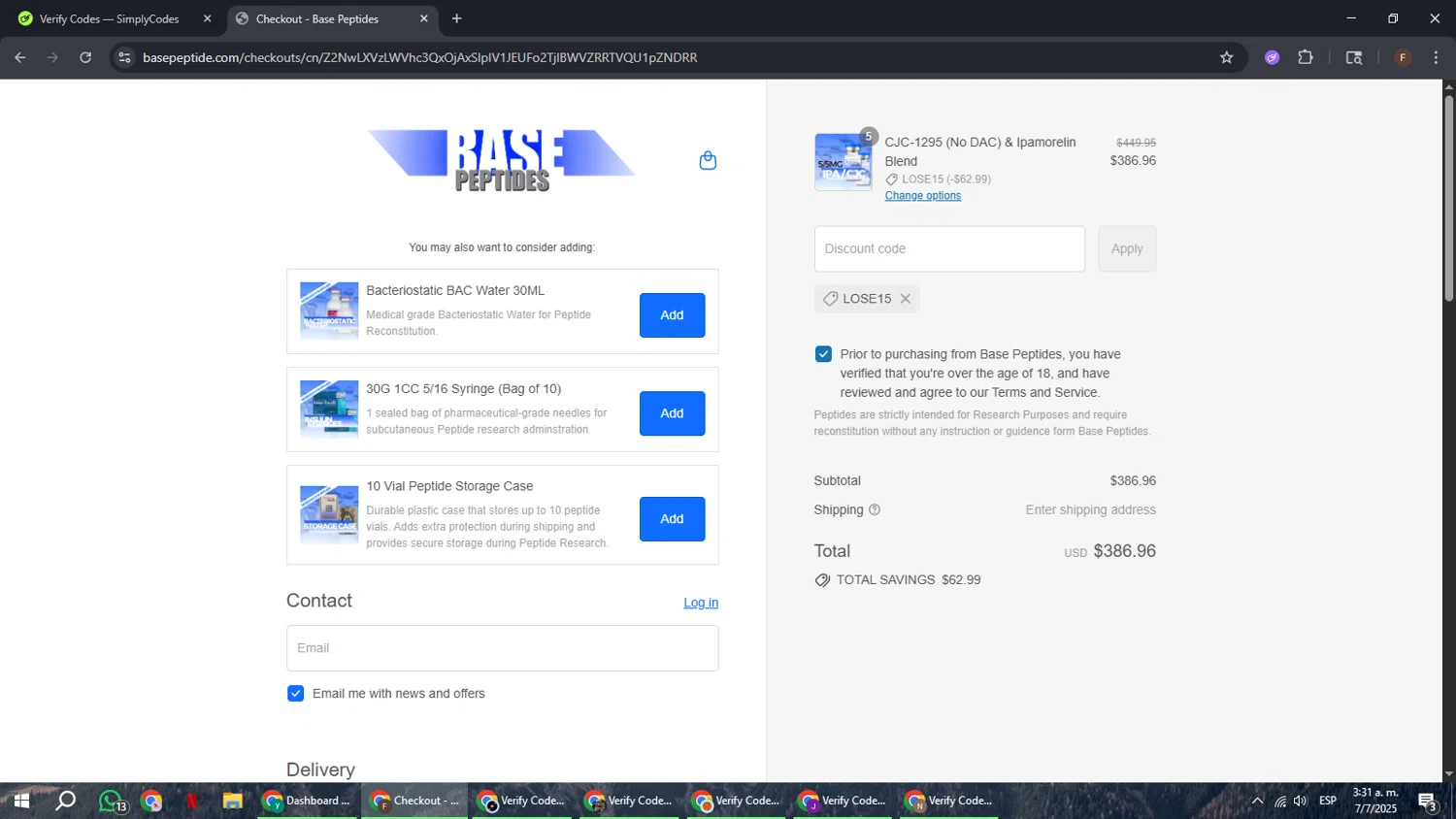Screen dimensions: 1456x819
Task: Reload the checkout page
Action: coord(85,57)
